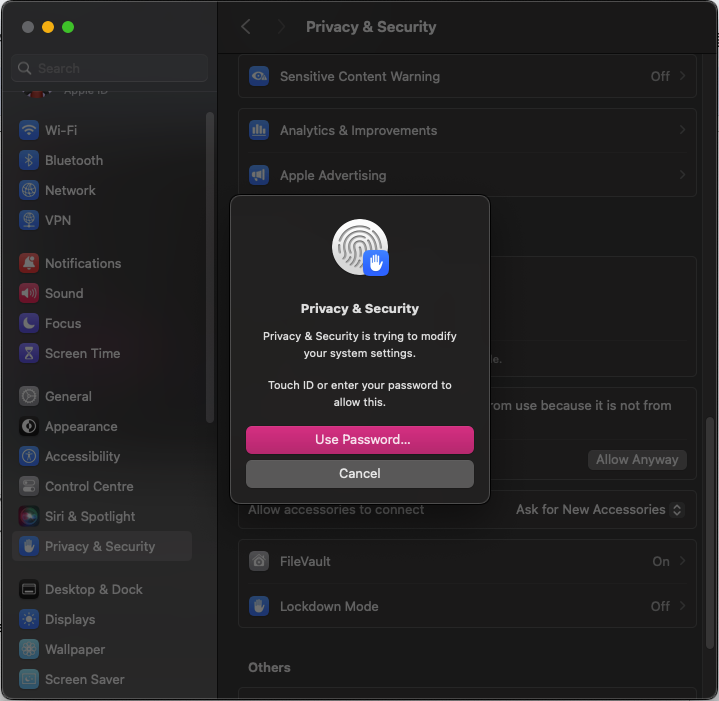Image resolution: width=719 pixels, height=701 pixels.
Task: Click the Focus moon icon
Action: [29, 323]
